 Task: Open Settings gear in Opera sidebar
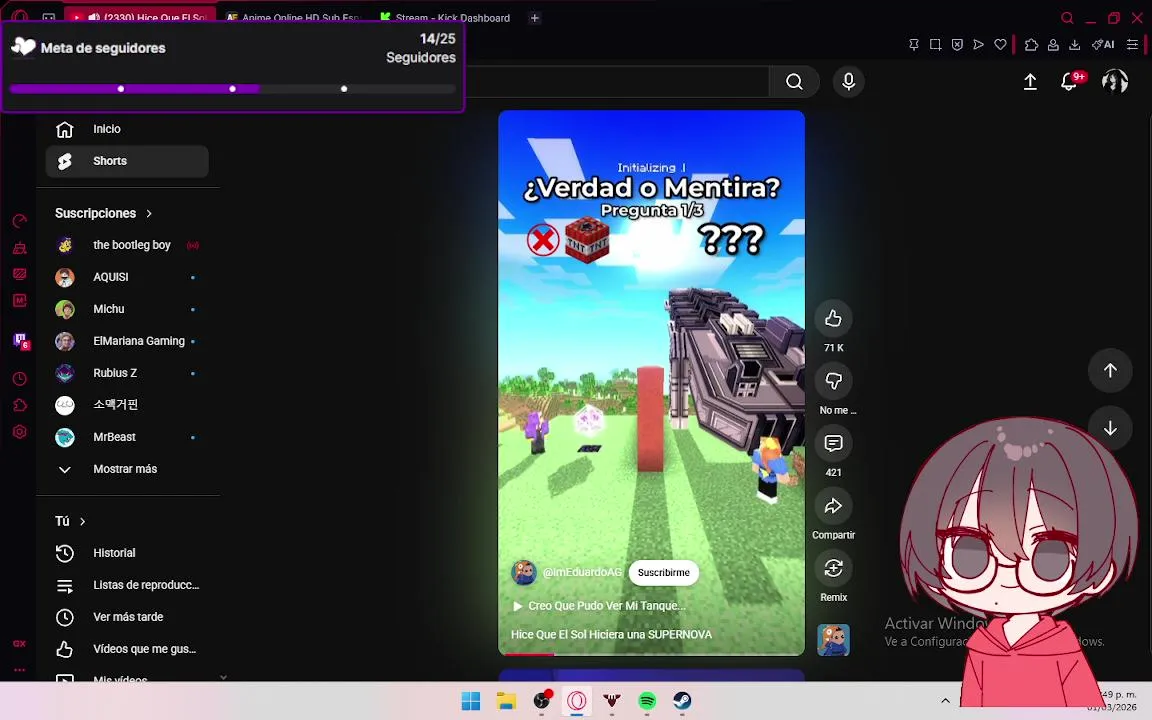pos(20,432)
